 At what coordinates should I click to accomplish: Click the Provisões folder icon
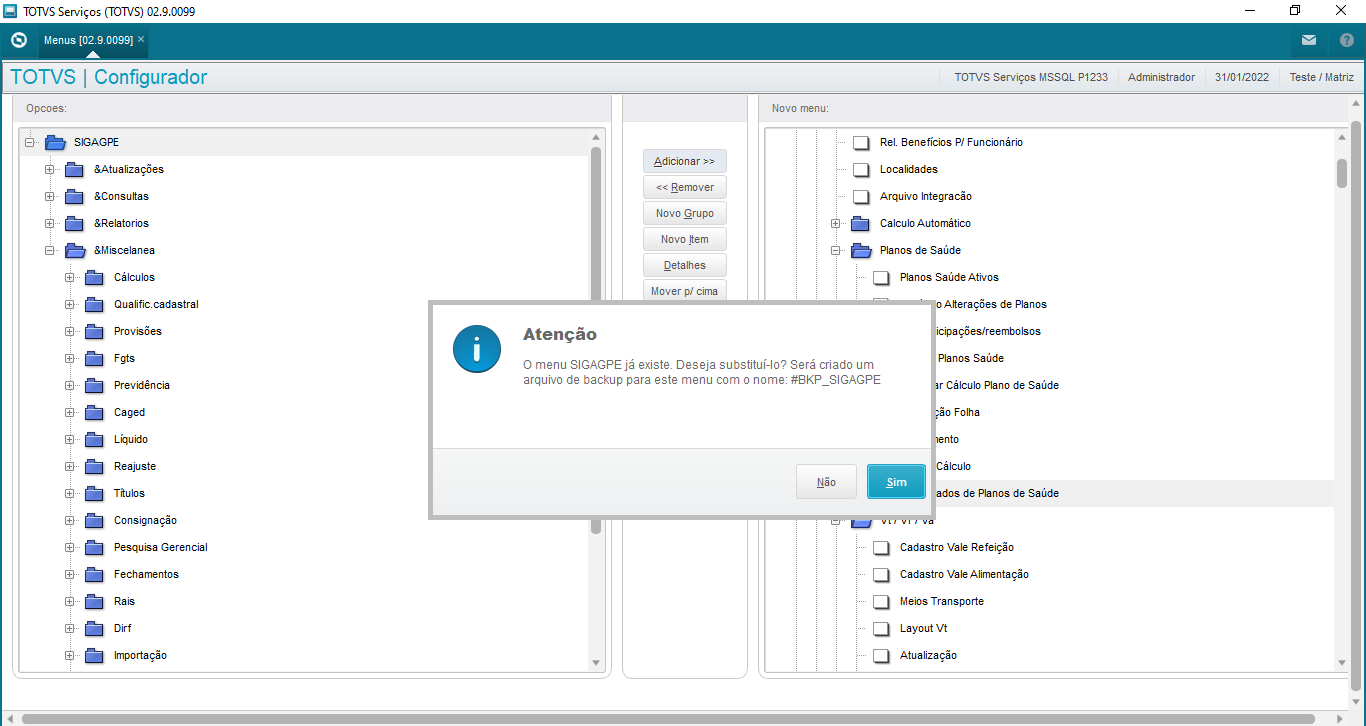click(x=95, y=331)
